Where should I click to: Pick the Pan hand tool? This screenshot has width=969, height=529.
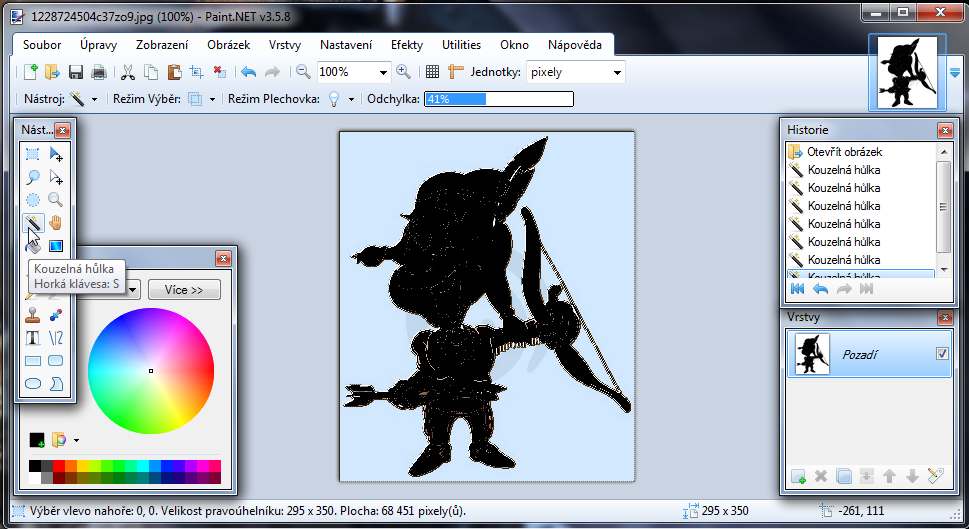(x=56, y=222)
